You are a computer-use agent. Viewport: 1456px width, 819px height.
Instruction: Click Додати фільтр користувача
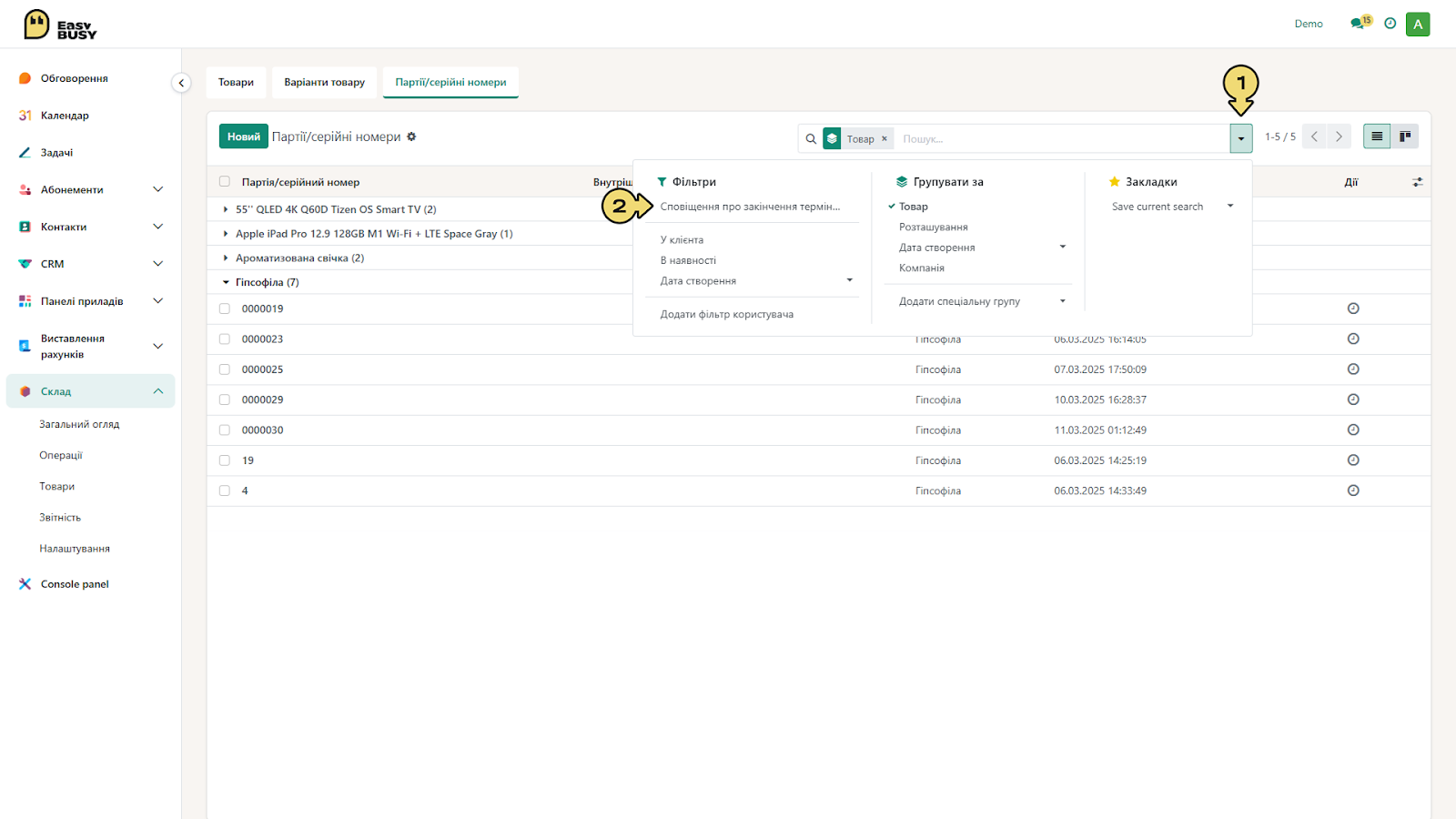coord(726,314)
